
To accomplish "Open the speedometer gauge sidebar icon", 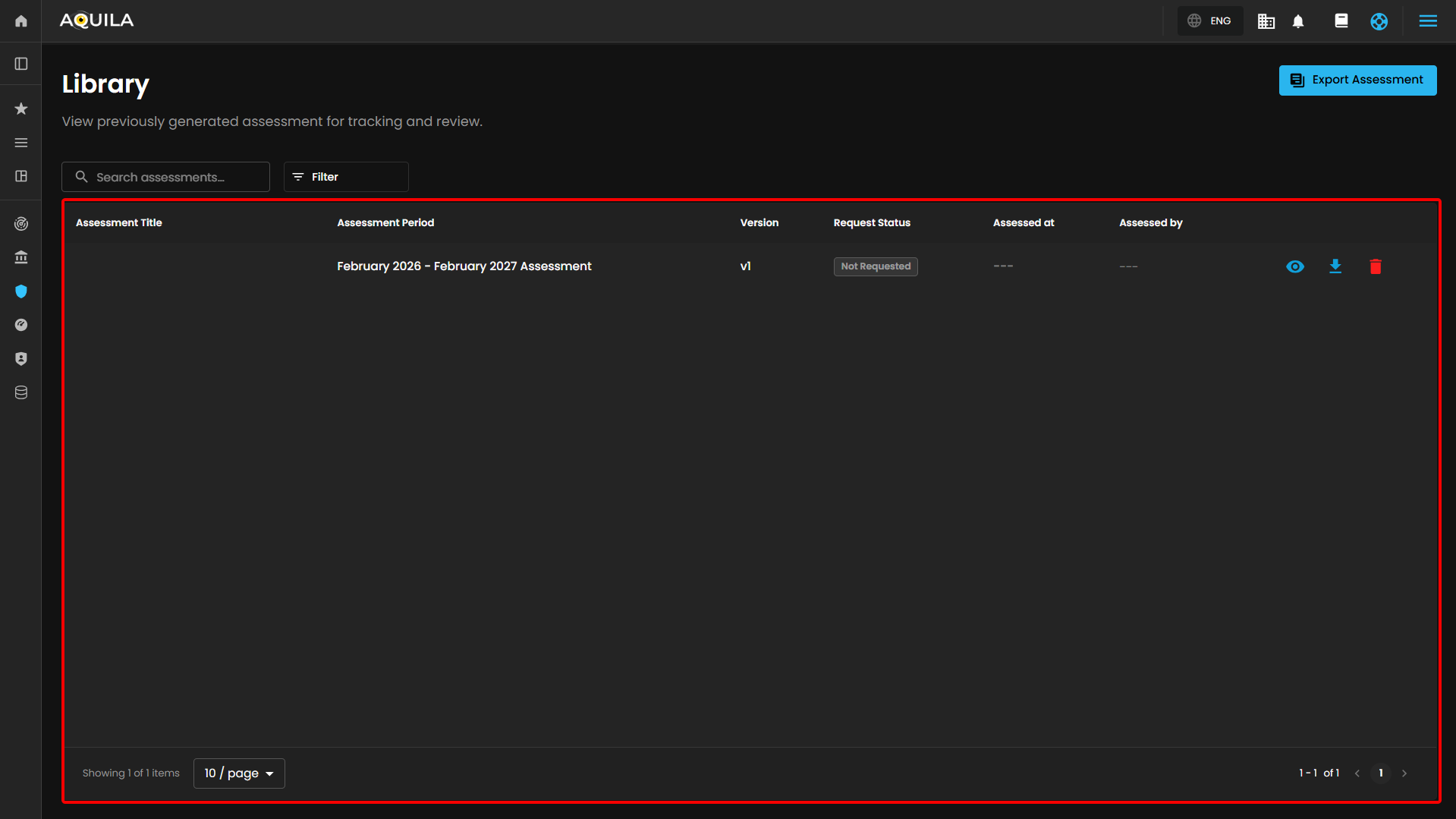I will point(21,325).
